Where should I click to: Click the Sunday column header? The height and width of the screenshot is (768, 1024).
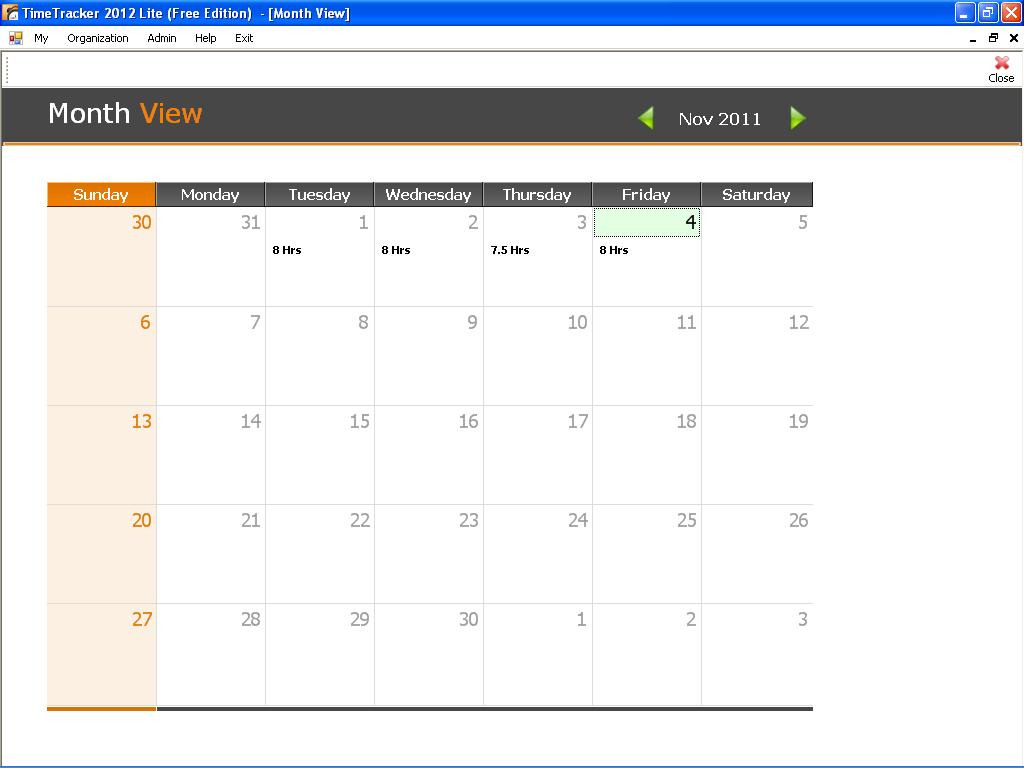(x=101, y=195)
